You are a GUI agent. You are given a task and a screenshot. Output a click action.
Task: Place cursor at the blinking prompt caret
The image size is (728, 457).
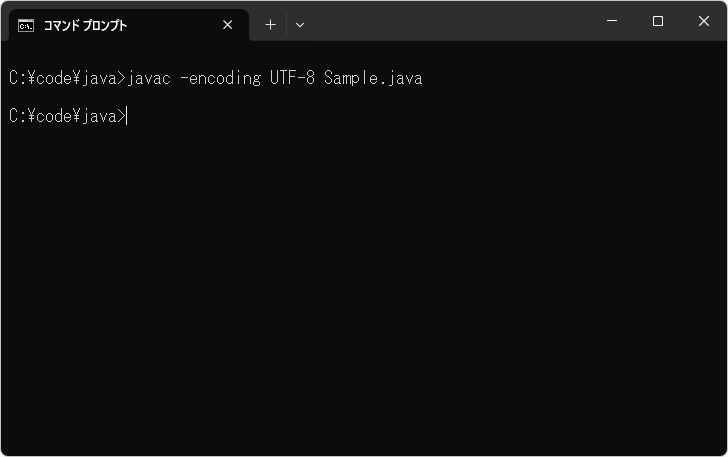[128, 117]
